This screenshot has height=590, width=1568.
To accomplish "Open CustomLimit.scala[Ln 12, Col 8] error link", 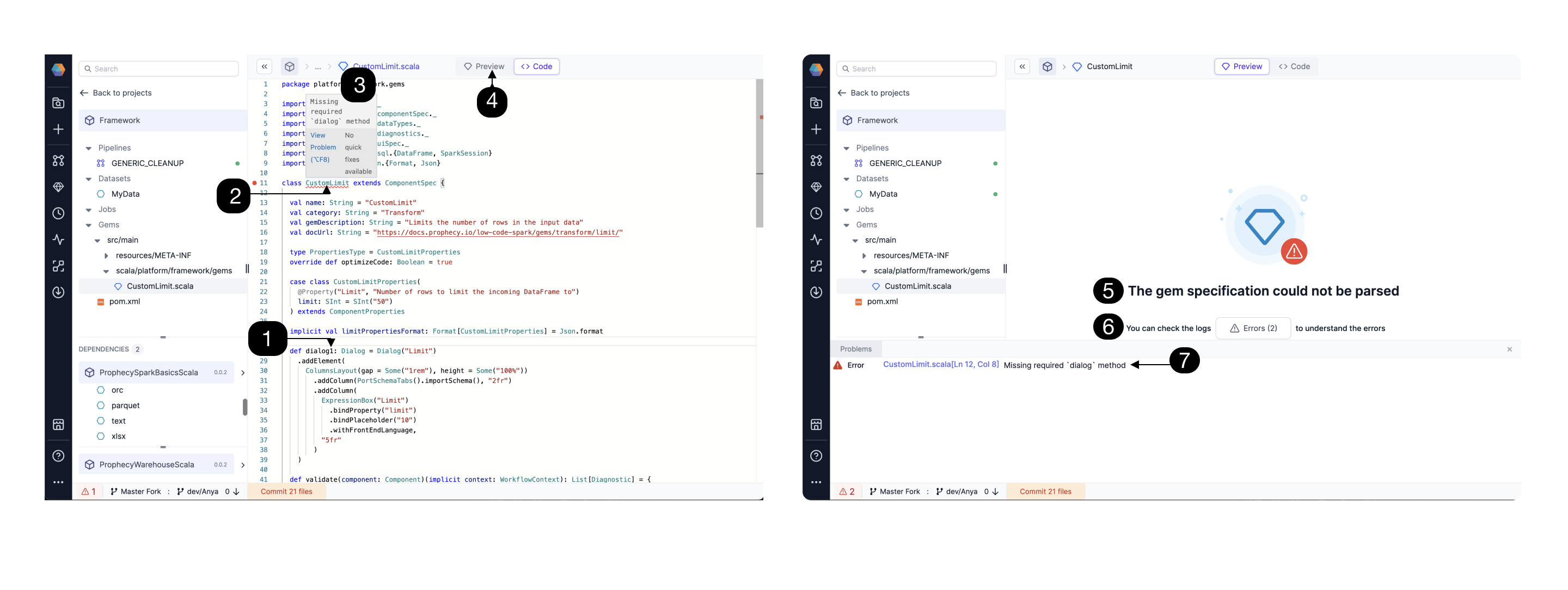I will tap(940, 364).
